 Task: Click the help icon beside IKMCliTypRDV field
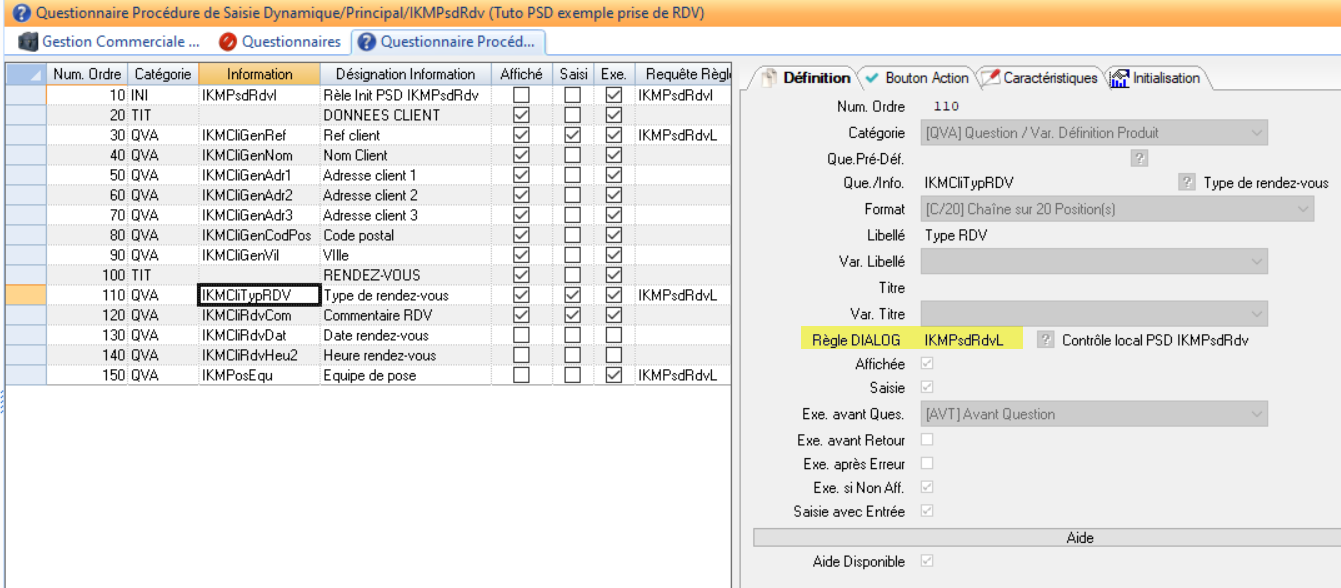pyautogui.click(x=1186, y=183)
